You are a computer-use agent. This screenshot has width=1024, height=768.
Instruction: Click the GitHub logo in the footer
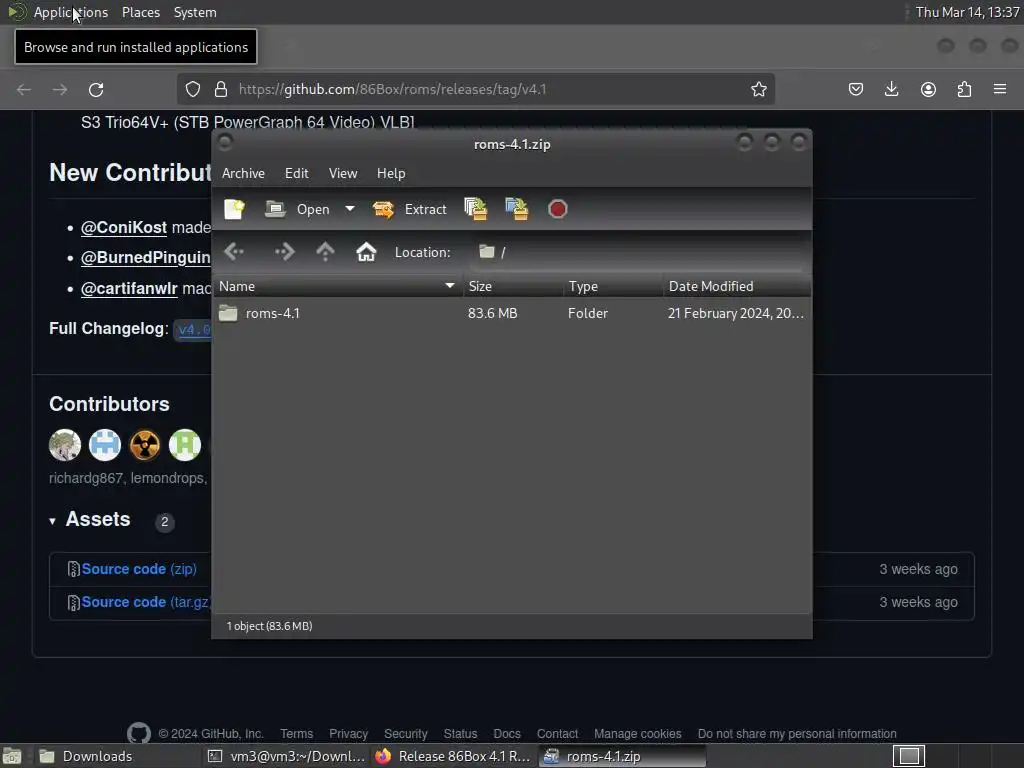point(138,733)
